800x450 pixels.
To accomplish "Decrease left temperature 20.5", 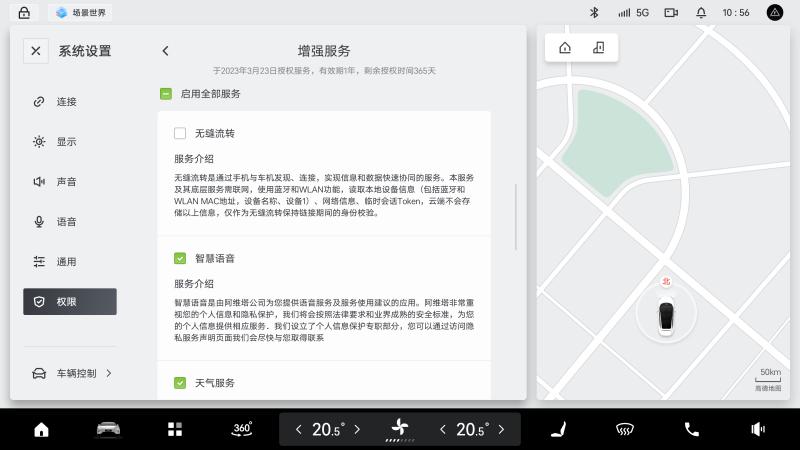I will [298, 430].
